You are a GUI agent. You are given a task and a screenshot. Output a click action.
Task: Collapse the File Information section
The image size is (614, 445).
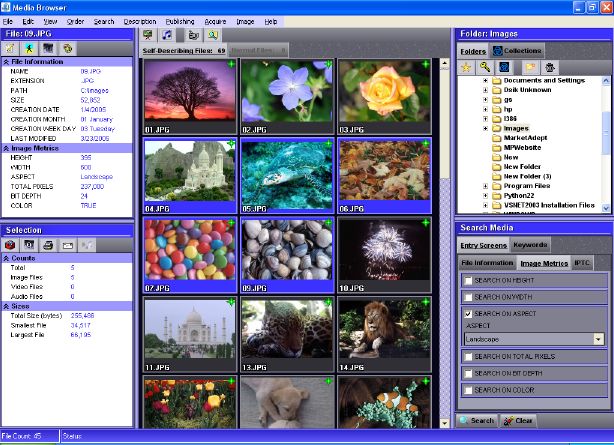pos(7,62)
